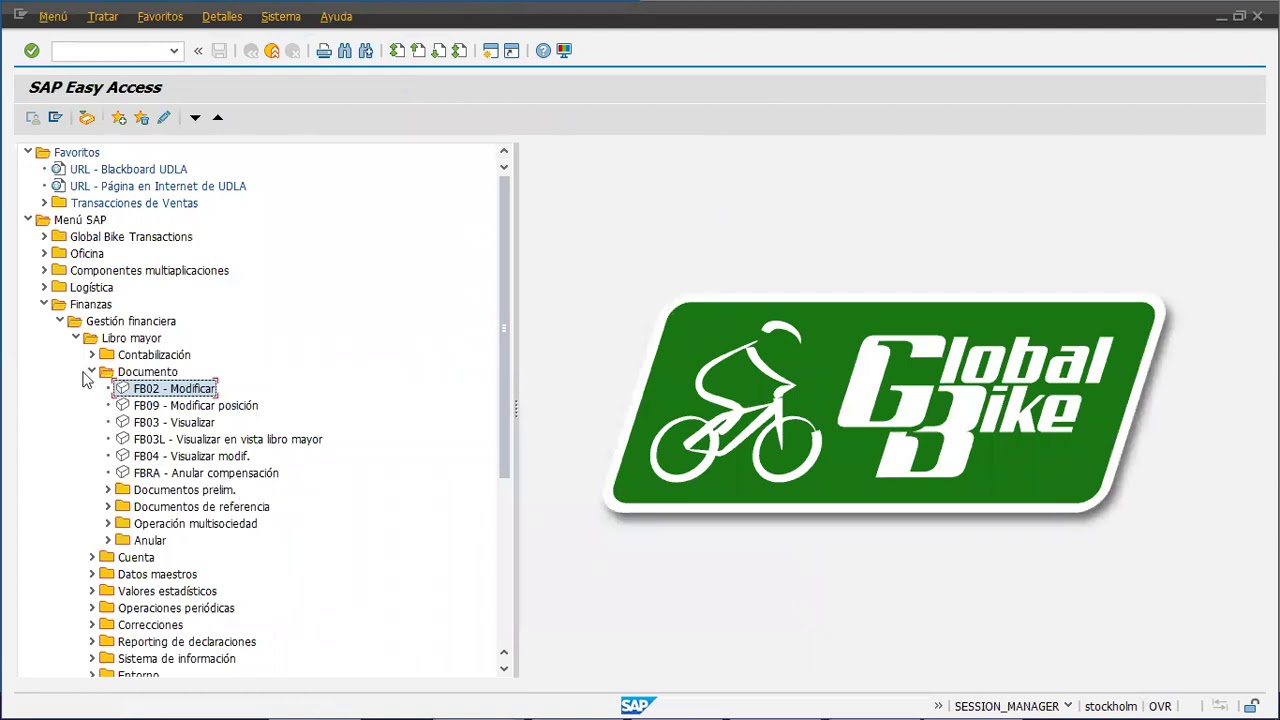
Task: Expand the Datos maestros folder
Action: 92,574
